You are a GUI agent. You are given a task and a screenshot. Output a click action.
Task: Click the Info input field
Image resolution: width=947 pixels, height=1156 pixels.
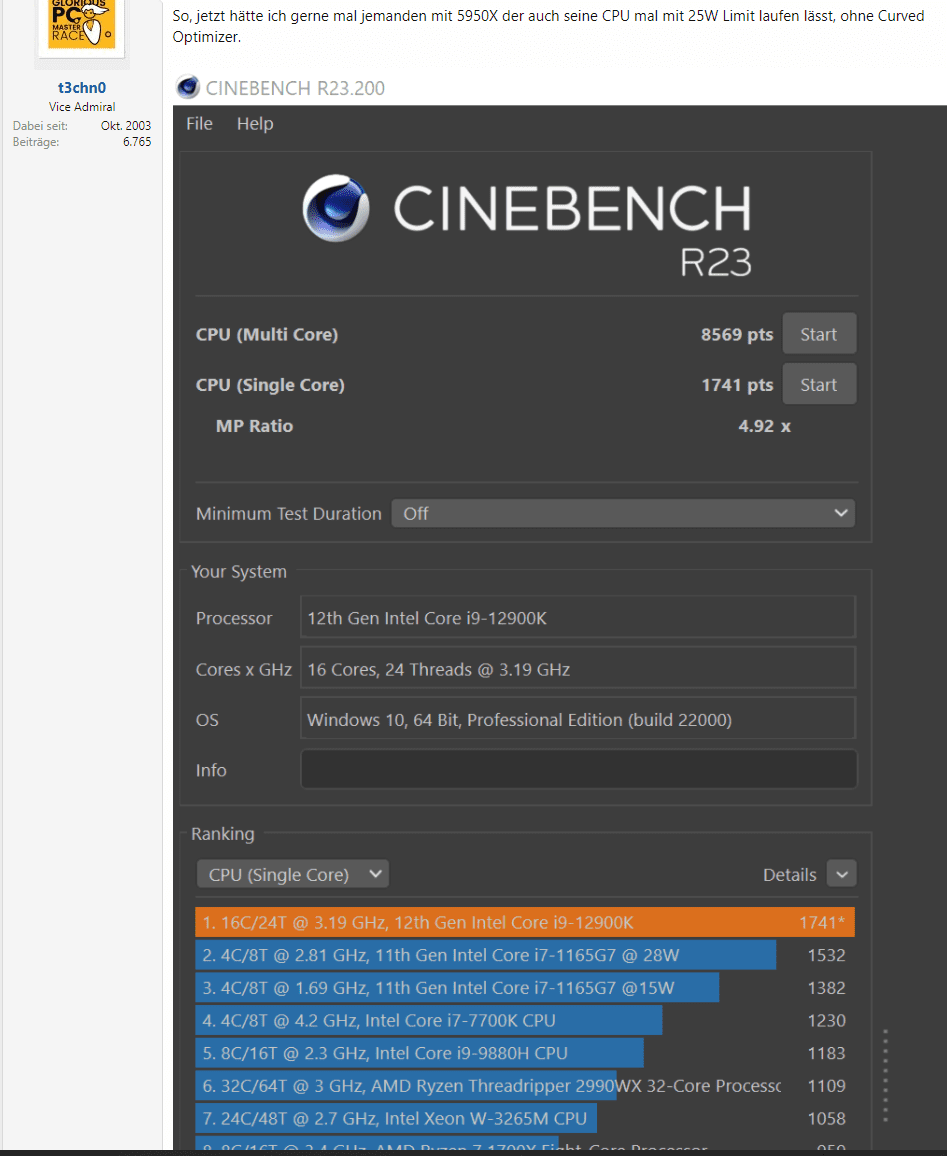click(579, 770)
